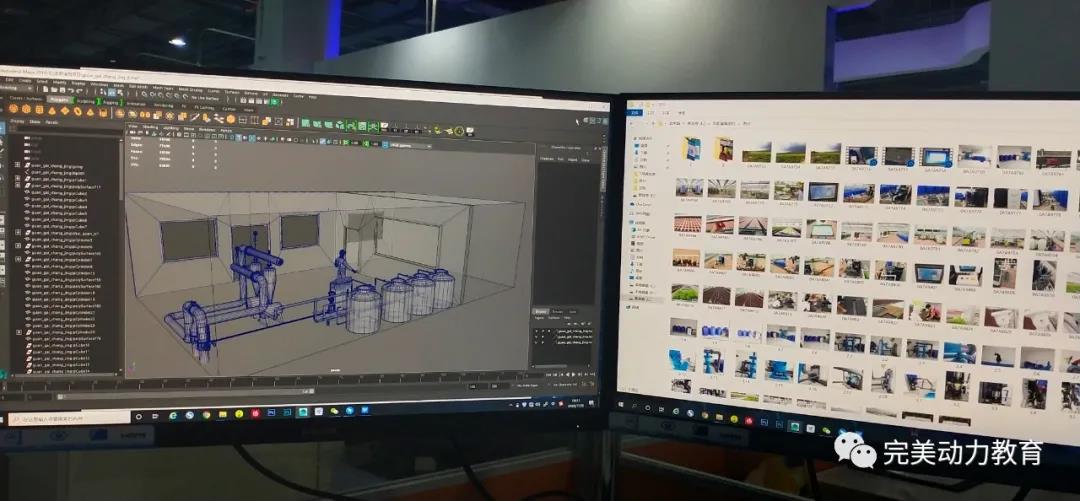Open the viewport Lighting menu
The width and height of the screenshot is (1080, 501).
170,128
